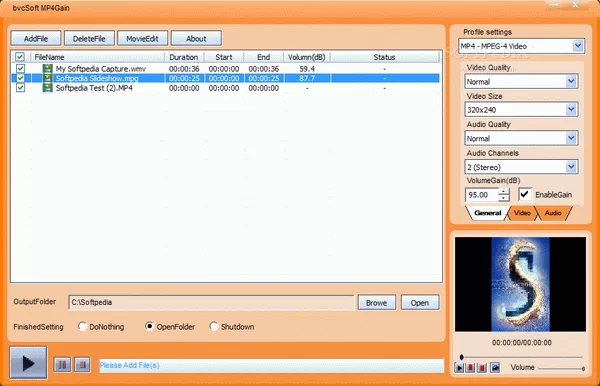
Task: Uncheck Softpedia Slideshow.mpg checkbox
Action: pos(20,78)
